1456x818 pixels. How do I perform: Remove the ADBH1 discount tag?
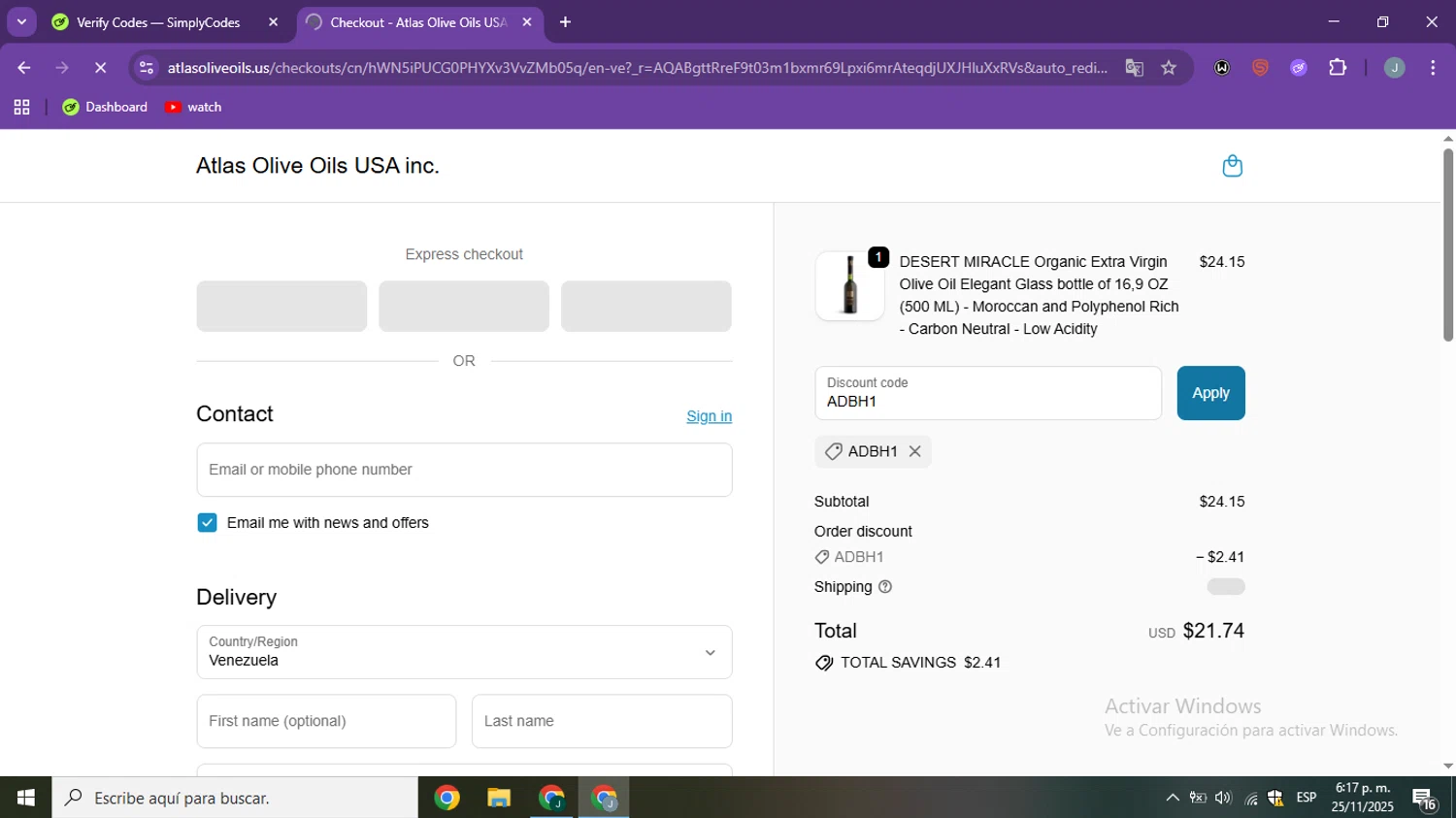914,451
